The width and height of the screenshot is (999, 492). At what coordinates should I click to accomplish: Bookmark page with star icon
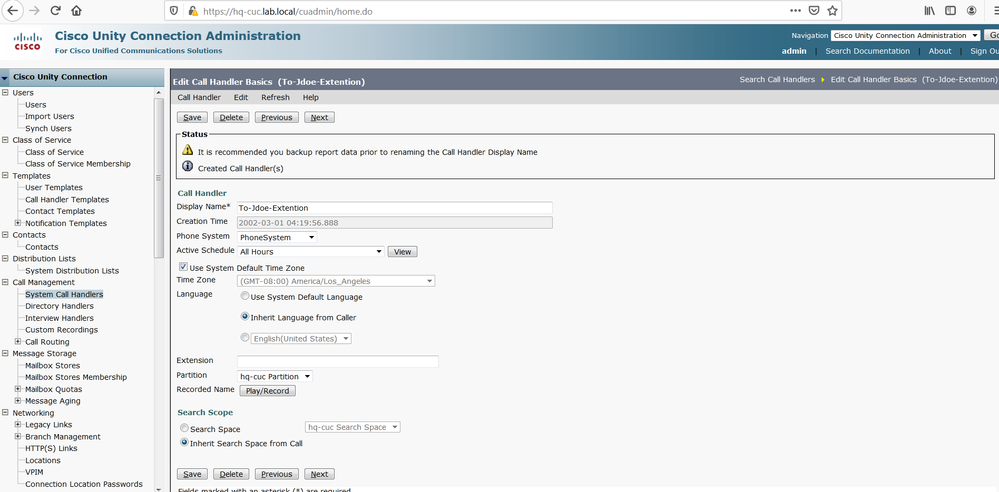832,11
